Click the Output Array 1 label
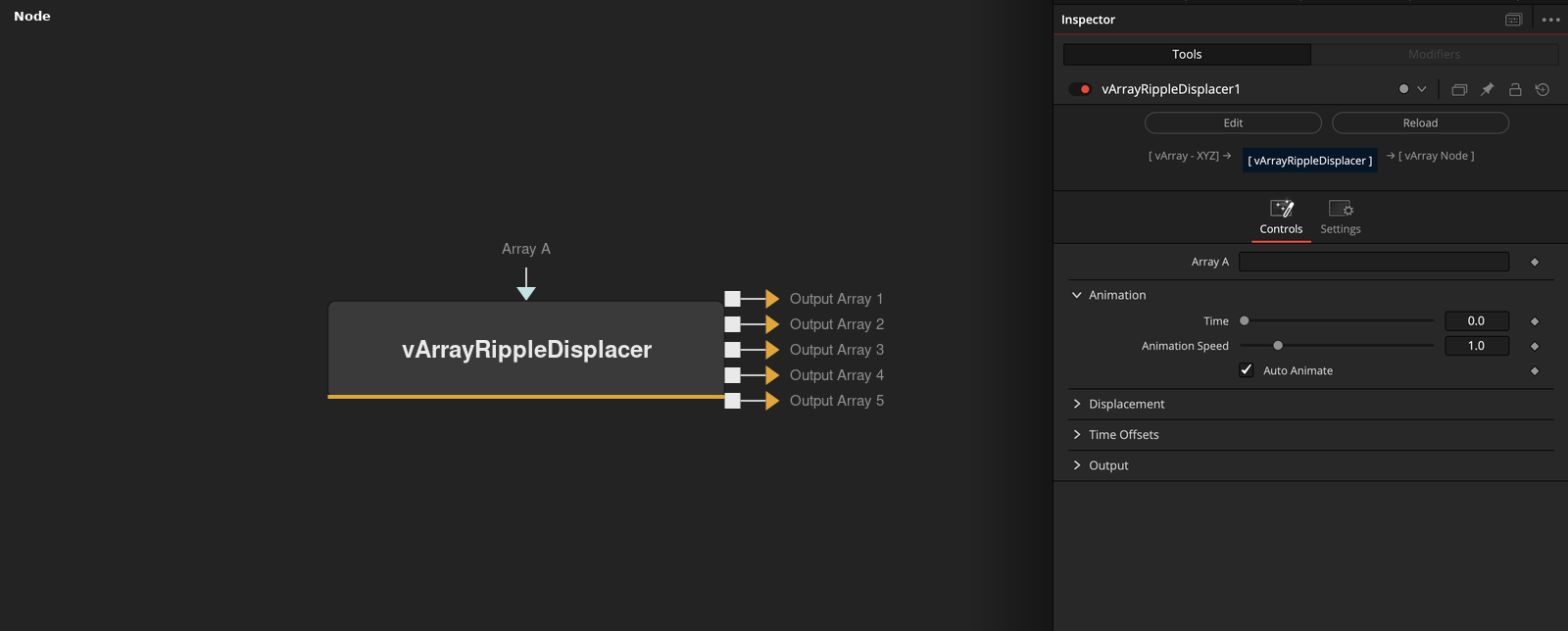This screenshot has width=1568, height=631. (837, 299)
